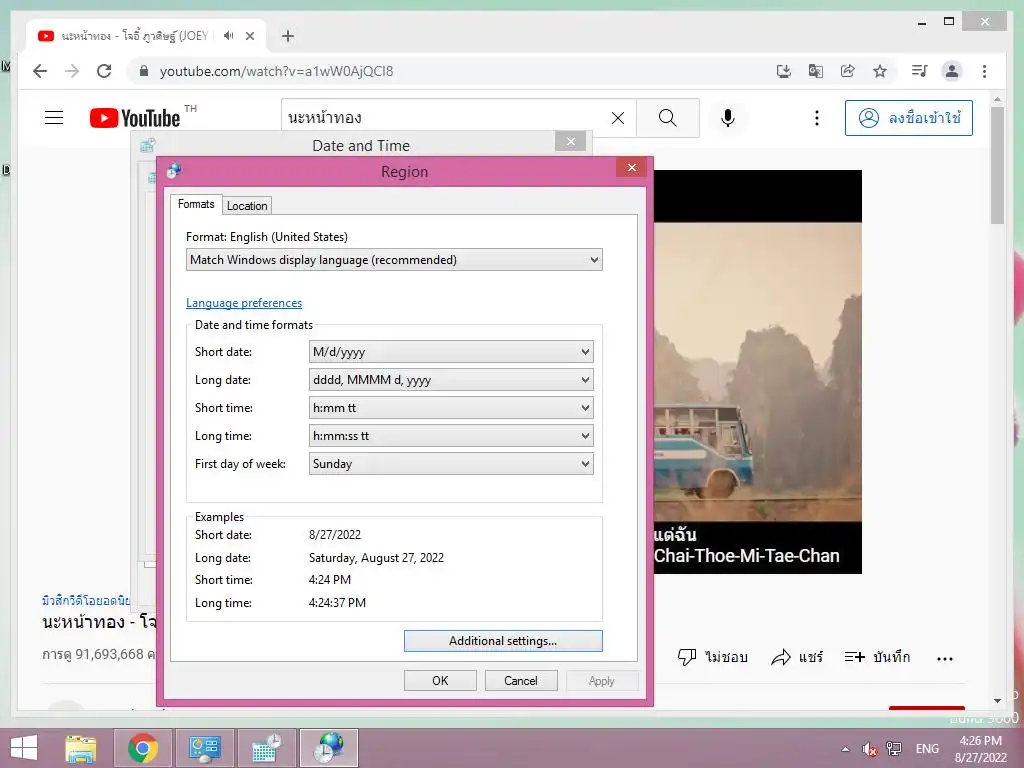This screenshot has width=1024, height=768.
Task: Open Control Panel taskbar item
Action: click(x=205, y=748)
